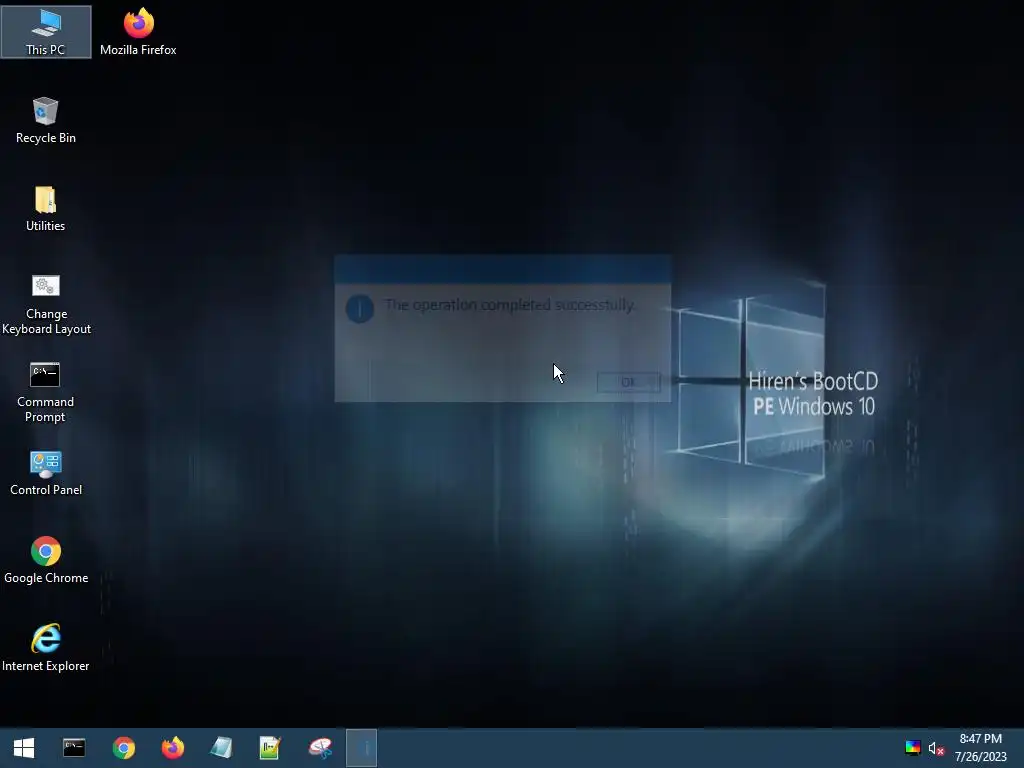The image size is (1024, 768).
Task: Launch Mozilla Firefox from the desktop
Action: click(x=138, y=32)
